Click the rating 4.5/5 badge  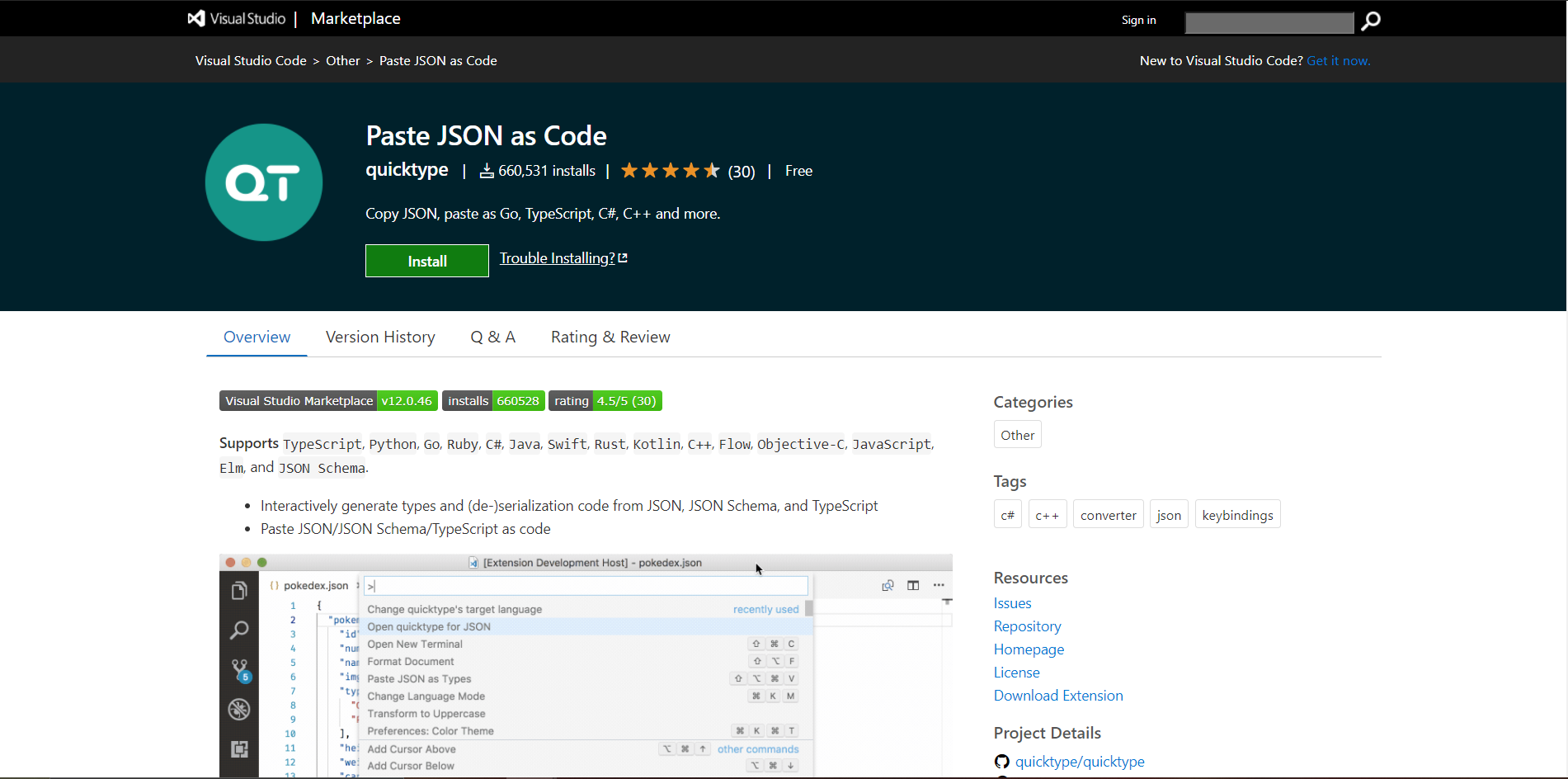(605, 401)
